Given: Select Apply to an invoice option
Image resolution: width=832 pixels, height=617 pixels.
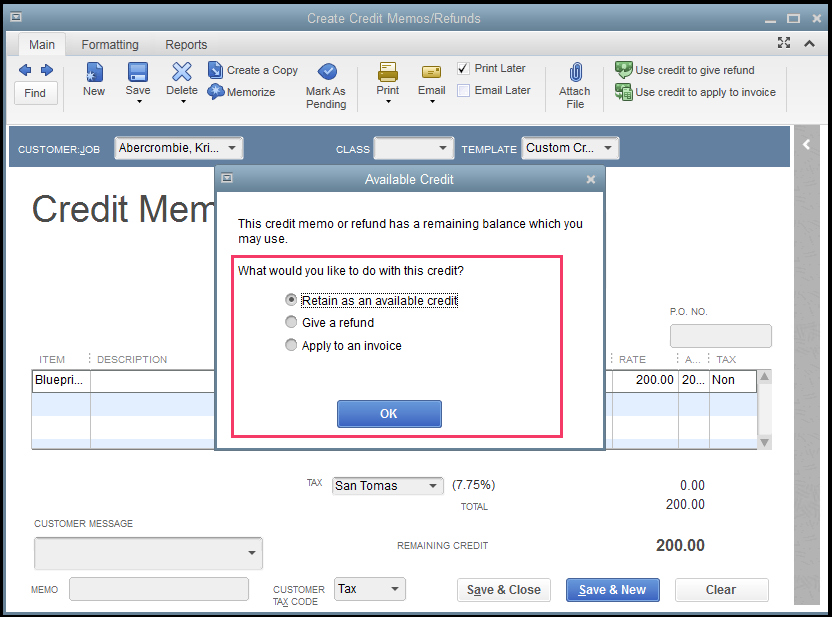Looking at the screenshot, I should [x=291, y=345].
